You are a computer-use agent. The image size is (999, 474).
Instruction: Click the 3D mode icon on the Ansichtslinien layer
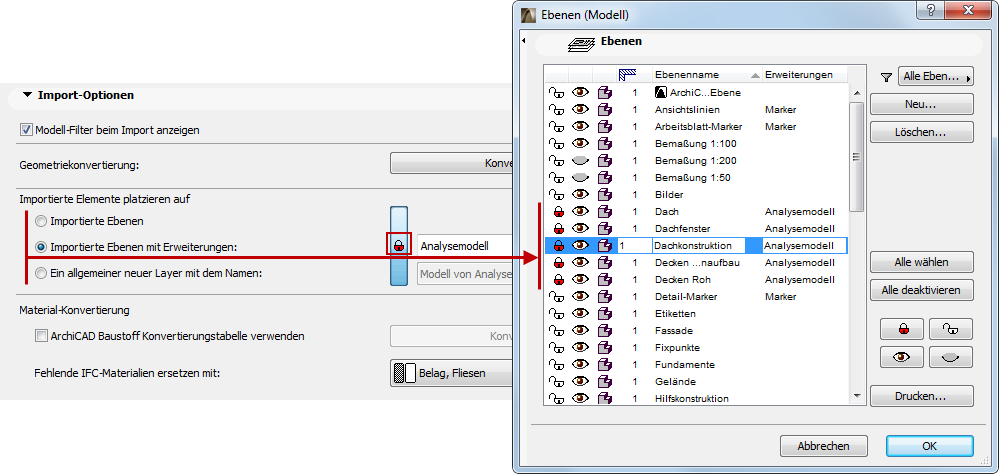[605, 110]
